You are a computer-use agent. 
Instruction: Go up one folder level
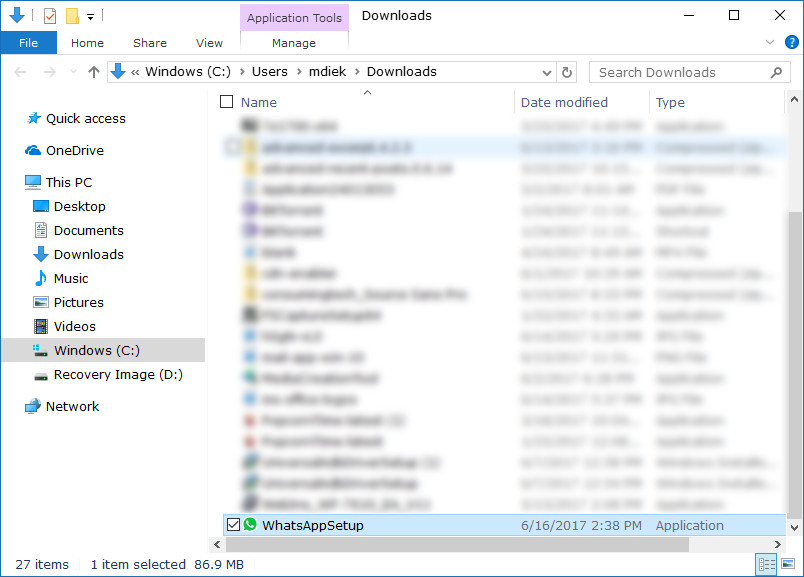[93, 71]
